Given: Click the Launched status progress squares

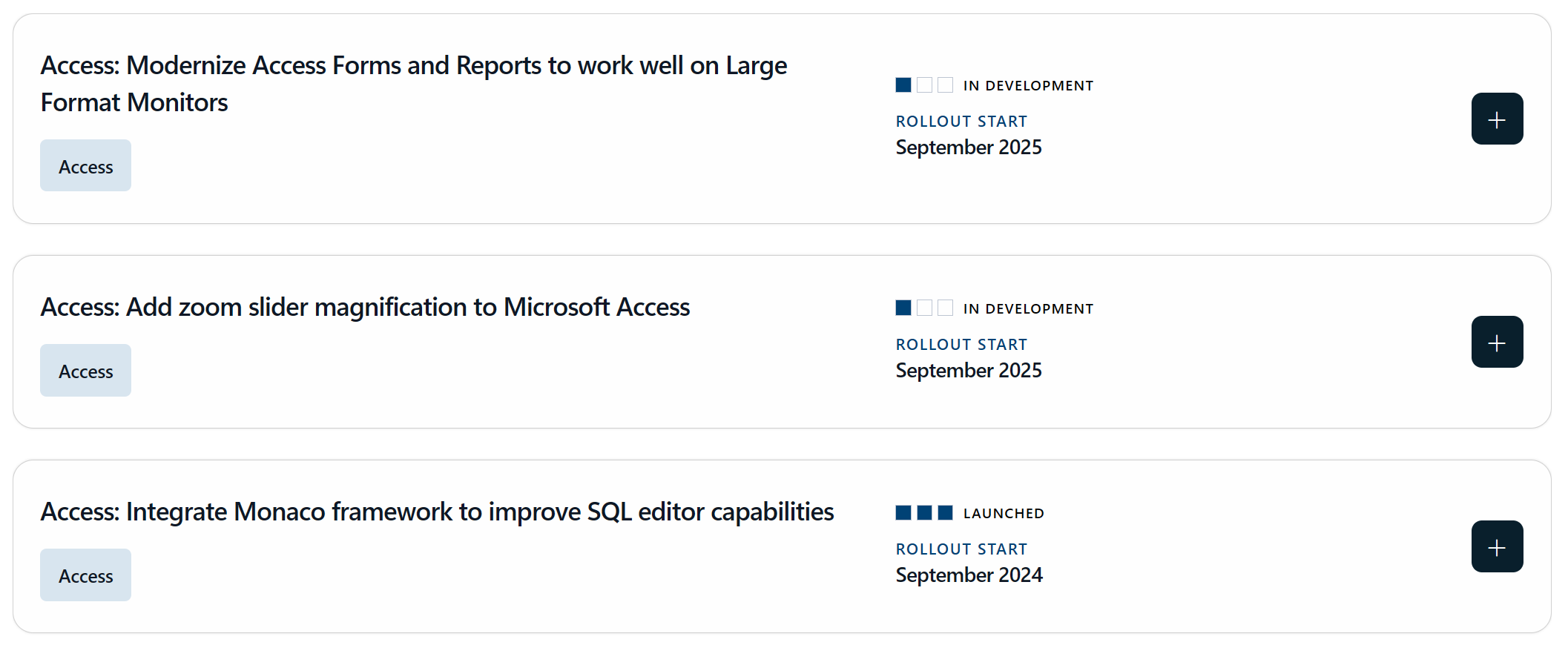Looking at the screenshot, I should 924,512.
